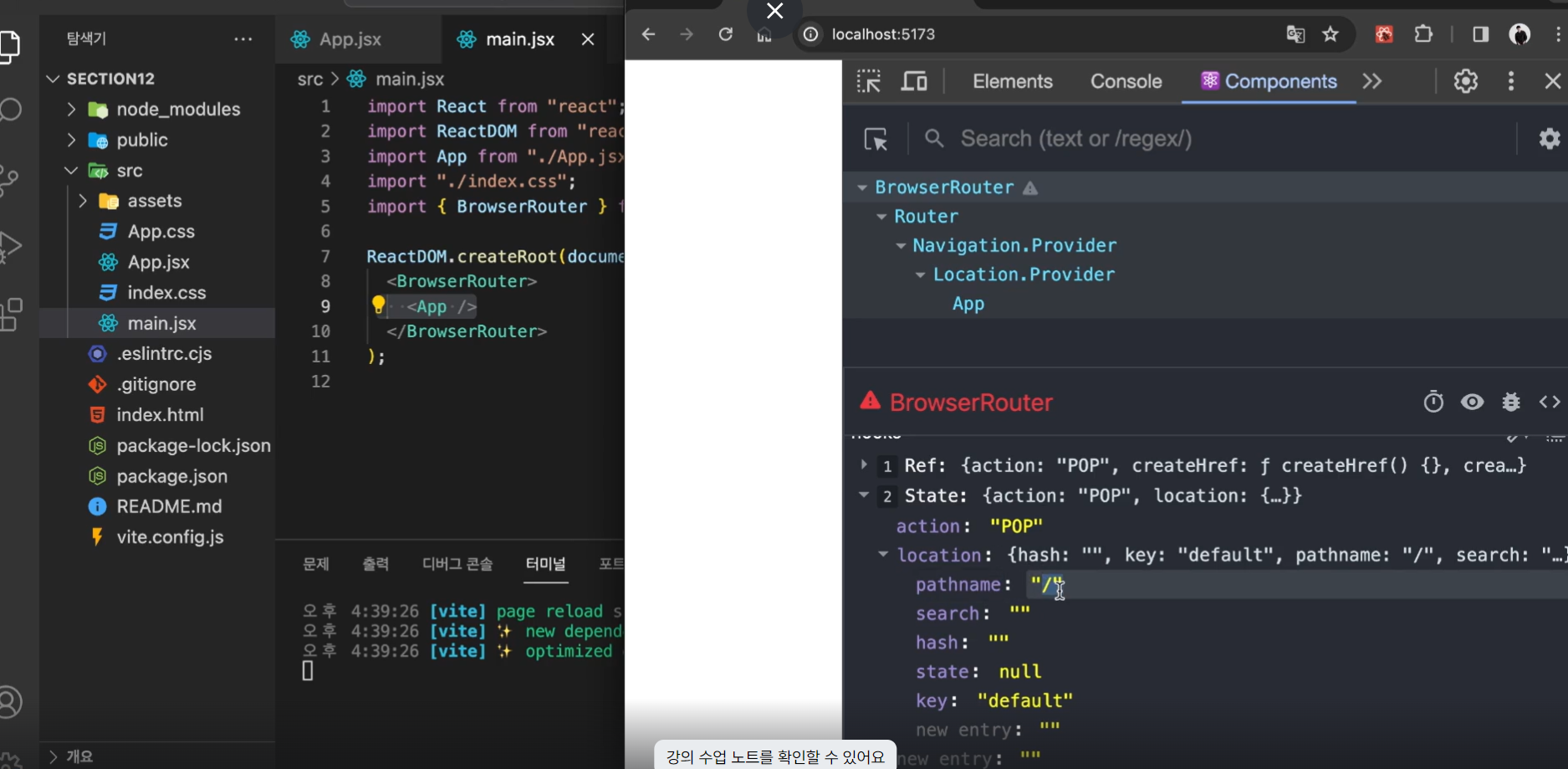Screen dimensions: 1568x769
Task: Open vite.config.js file
Action: 171,537
